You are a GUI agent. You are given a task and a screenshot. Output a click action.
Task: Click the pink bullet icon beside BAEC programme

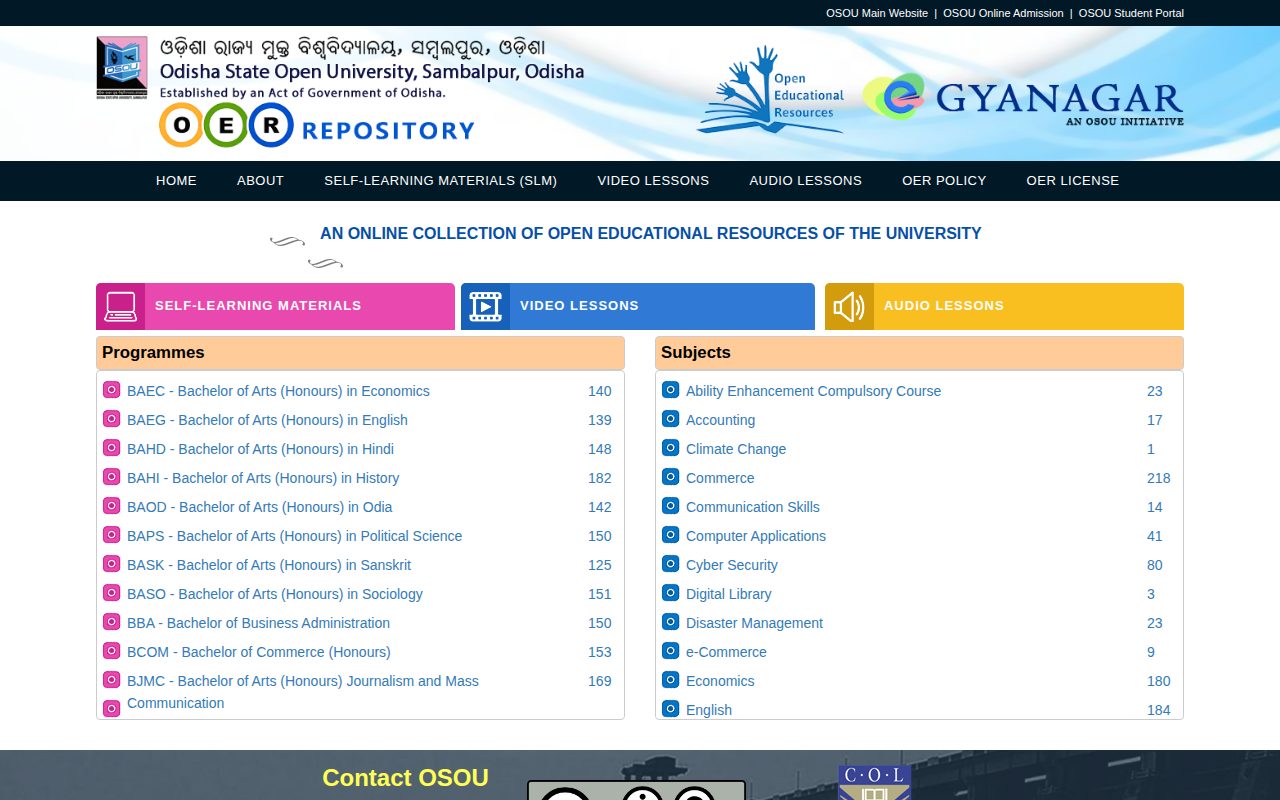click(112, 390)
